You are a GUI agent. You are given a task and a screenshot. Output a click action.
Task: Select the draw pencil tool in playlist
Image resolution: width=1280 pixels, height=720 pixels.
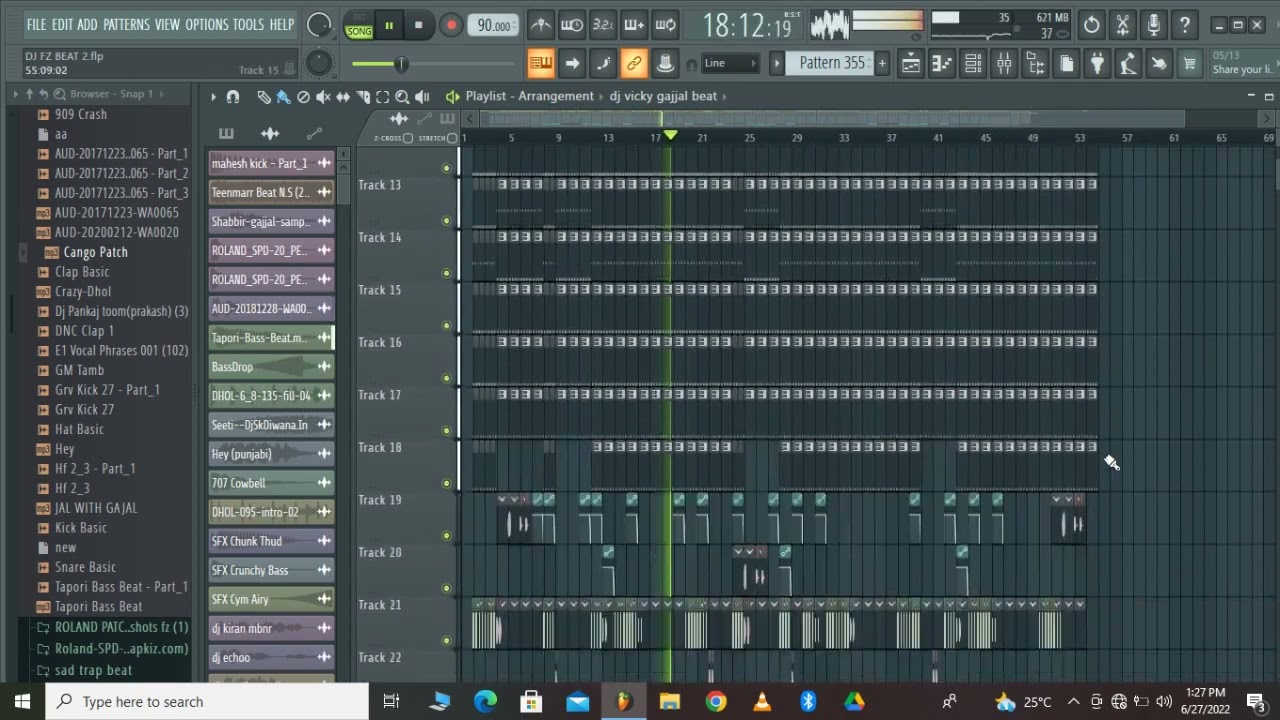(x=263, y=97)
